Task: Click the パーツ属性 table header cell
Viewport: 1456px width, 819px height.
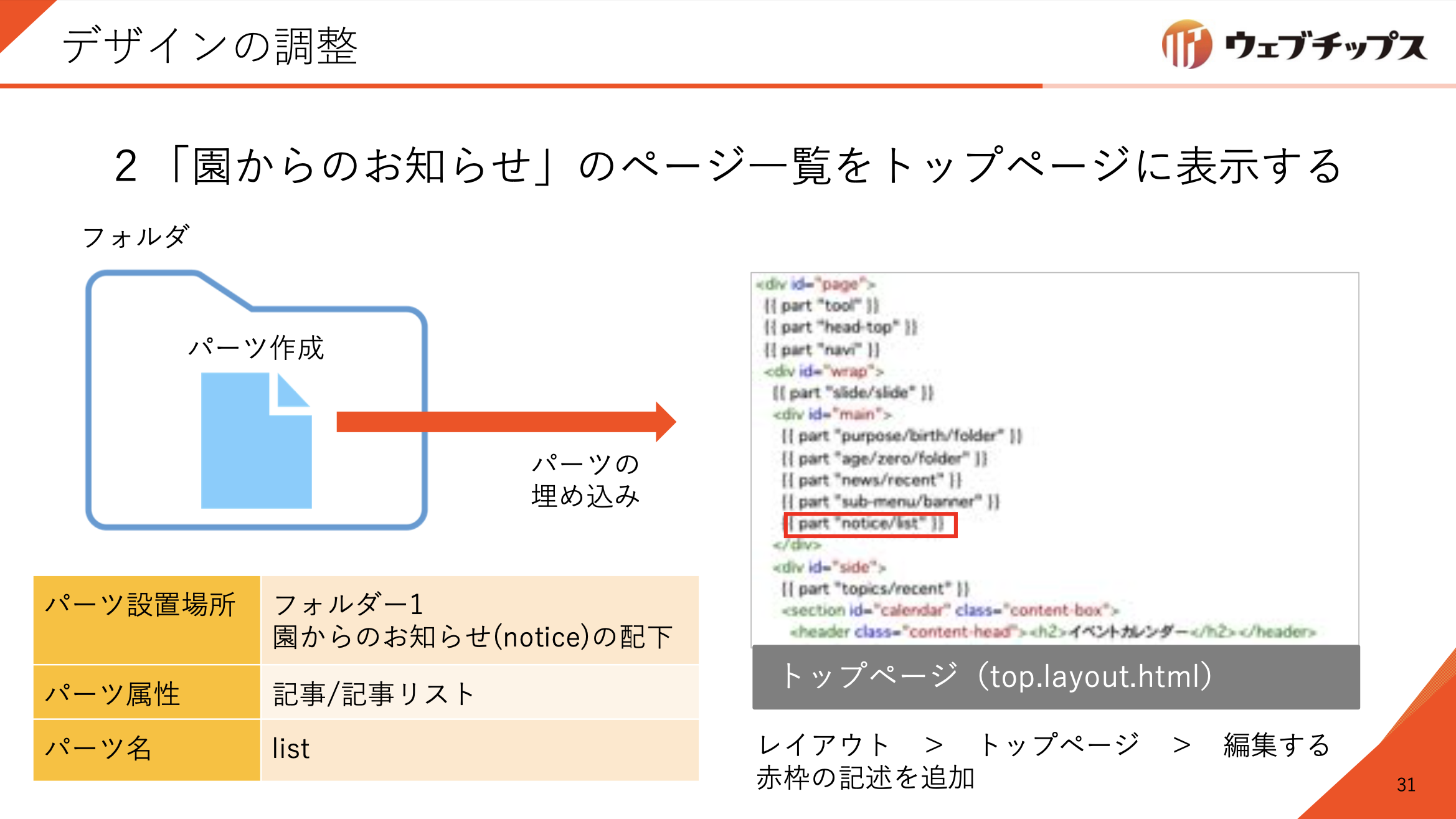Action: [146, 692]
